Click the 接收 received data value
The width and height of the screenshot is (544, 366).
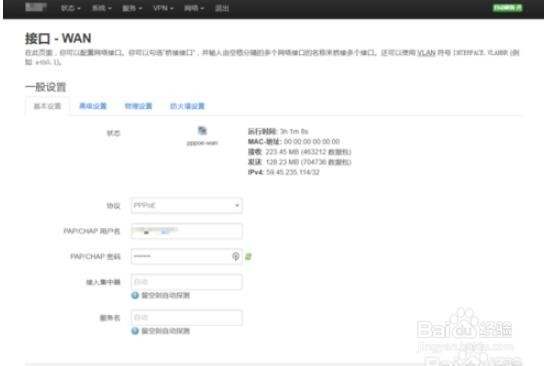[308, 152]
